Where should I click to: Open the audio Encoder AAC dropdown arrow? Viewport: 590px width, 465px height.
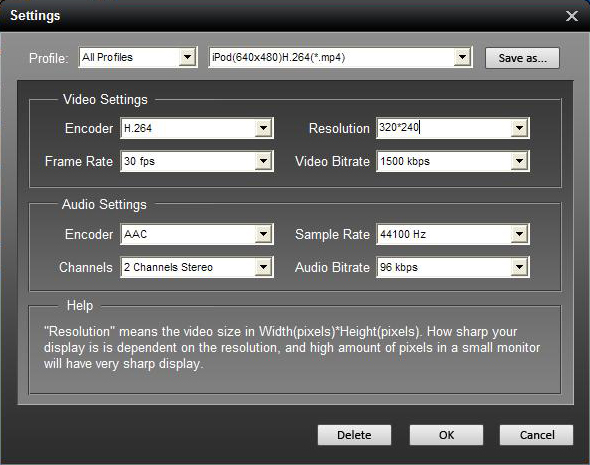click(263, 234)
